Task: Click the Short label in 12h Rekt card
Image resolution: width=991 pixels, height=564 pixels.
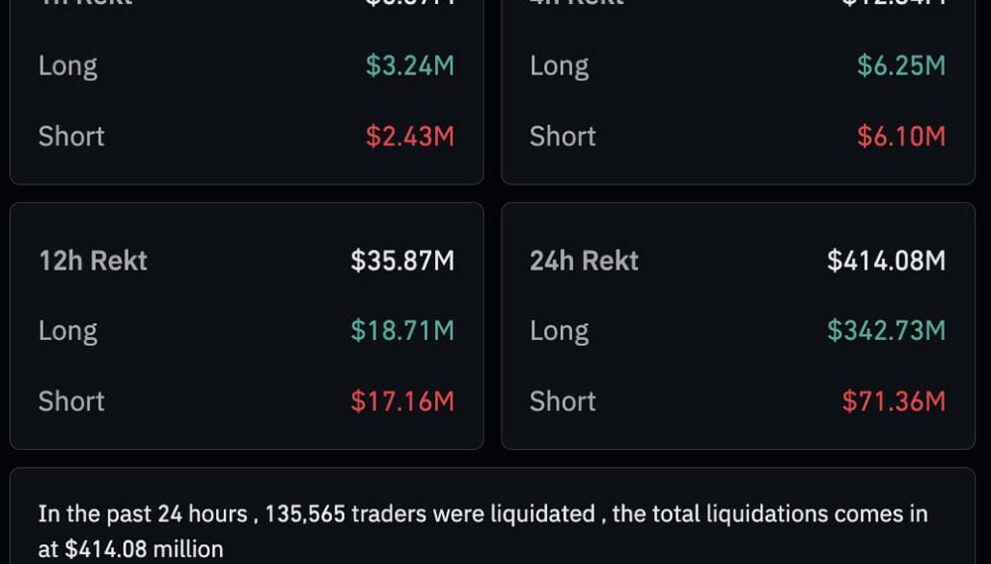Action: click(71, 401)
